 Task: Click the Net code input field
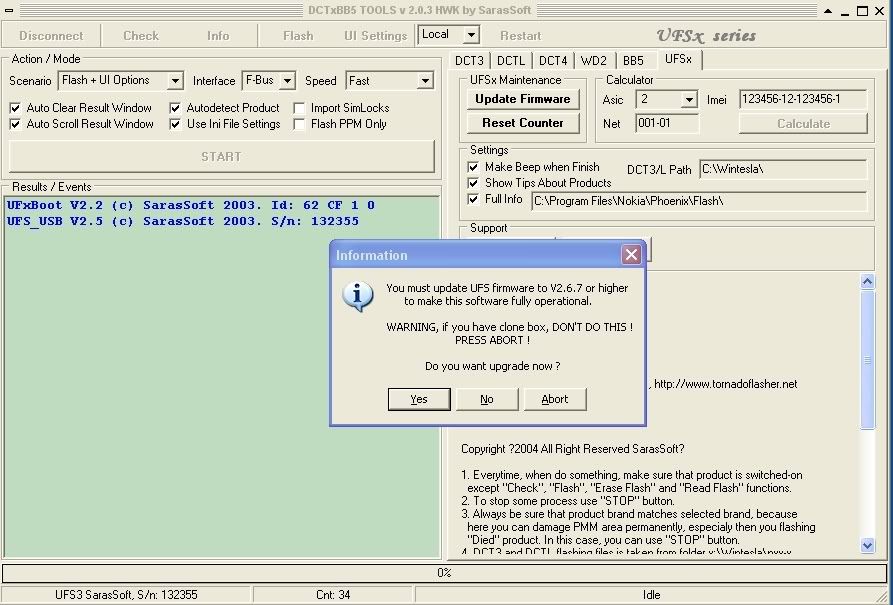(x=667, y=123)
